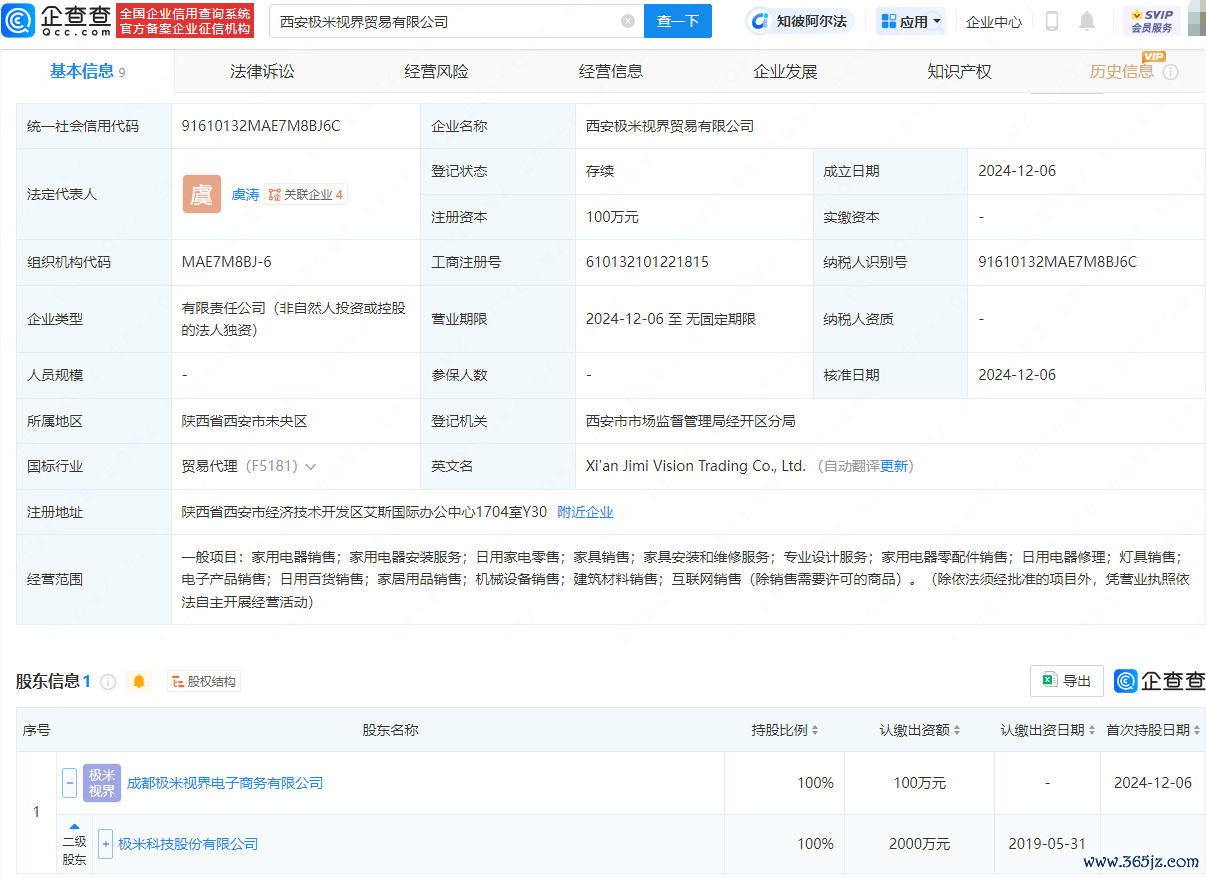Click the 2000万元 subscribed capital cell
1206x877 pixels.
click(919, 844)
